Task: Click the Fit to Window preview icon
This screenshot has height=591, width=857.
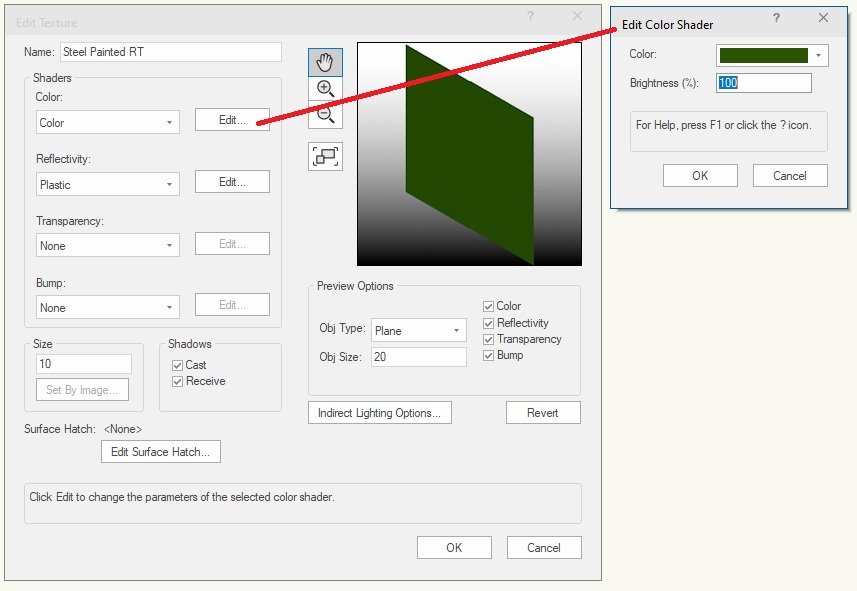Action: [x=325, y=156]
